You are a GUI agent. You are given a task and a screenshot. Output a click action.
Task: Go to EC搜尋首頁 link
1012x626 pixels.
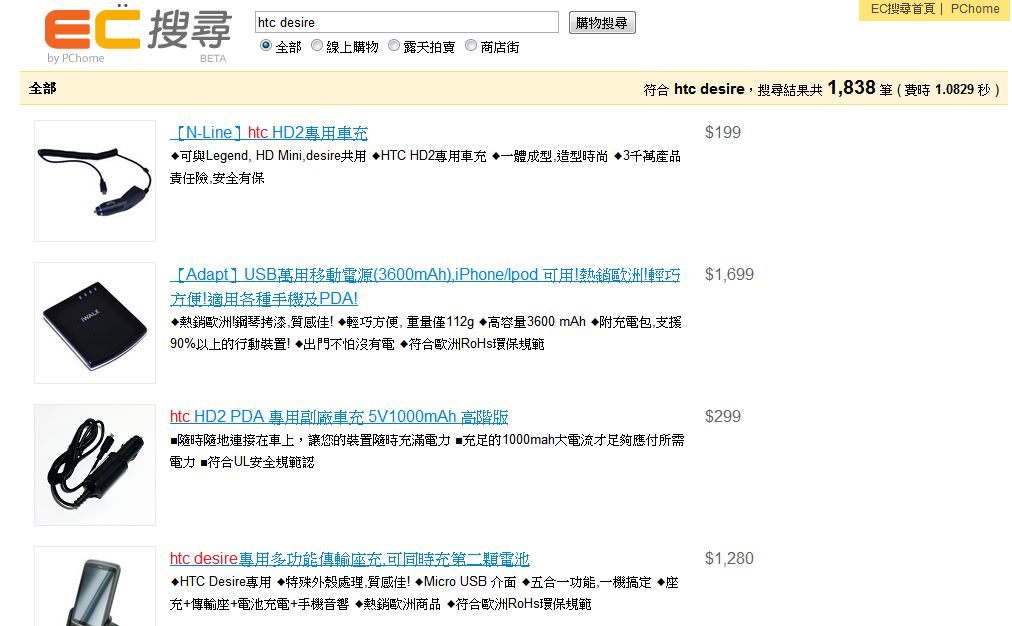902,8
